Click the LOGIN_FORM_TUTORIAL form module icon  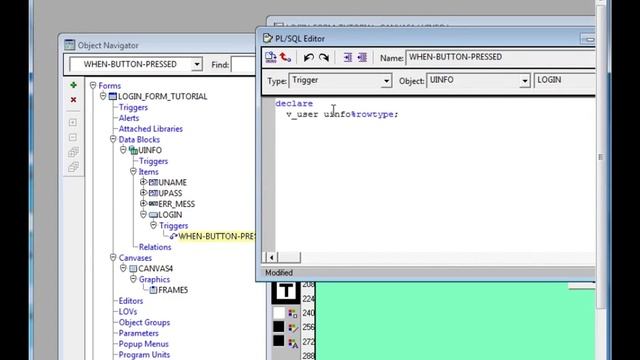(113, 97)
